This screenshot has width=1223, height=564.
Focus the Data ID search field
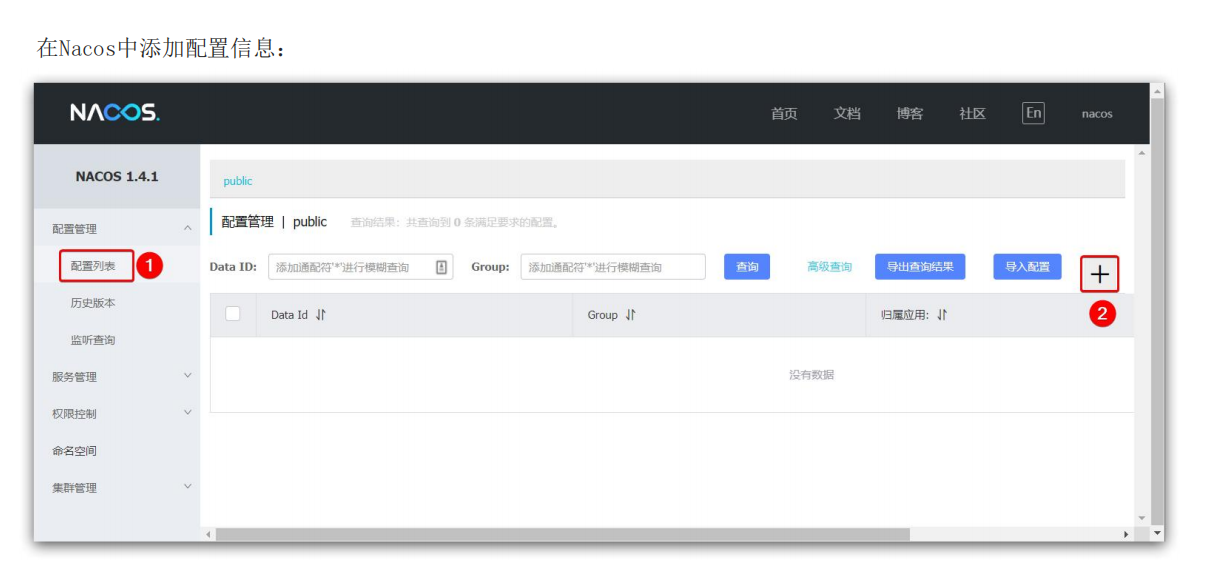tap(360, 267)
